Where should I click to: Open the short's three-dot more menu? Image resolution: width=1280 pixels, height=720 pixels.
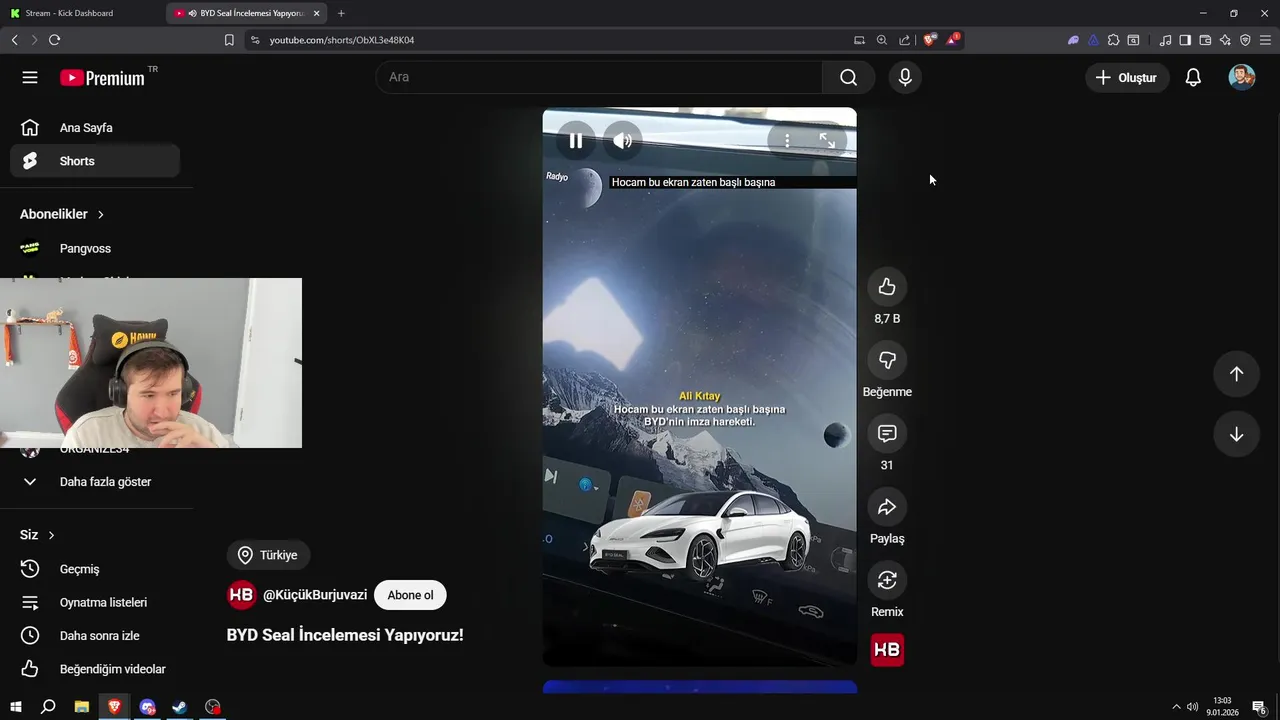tap(787, 141)
